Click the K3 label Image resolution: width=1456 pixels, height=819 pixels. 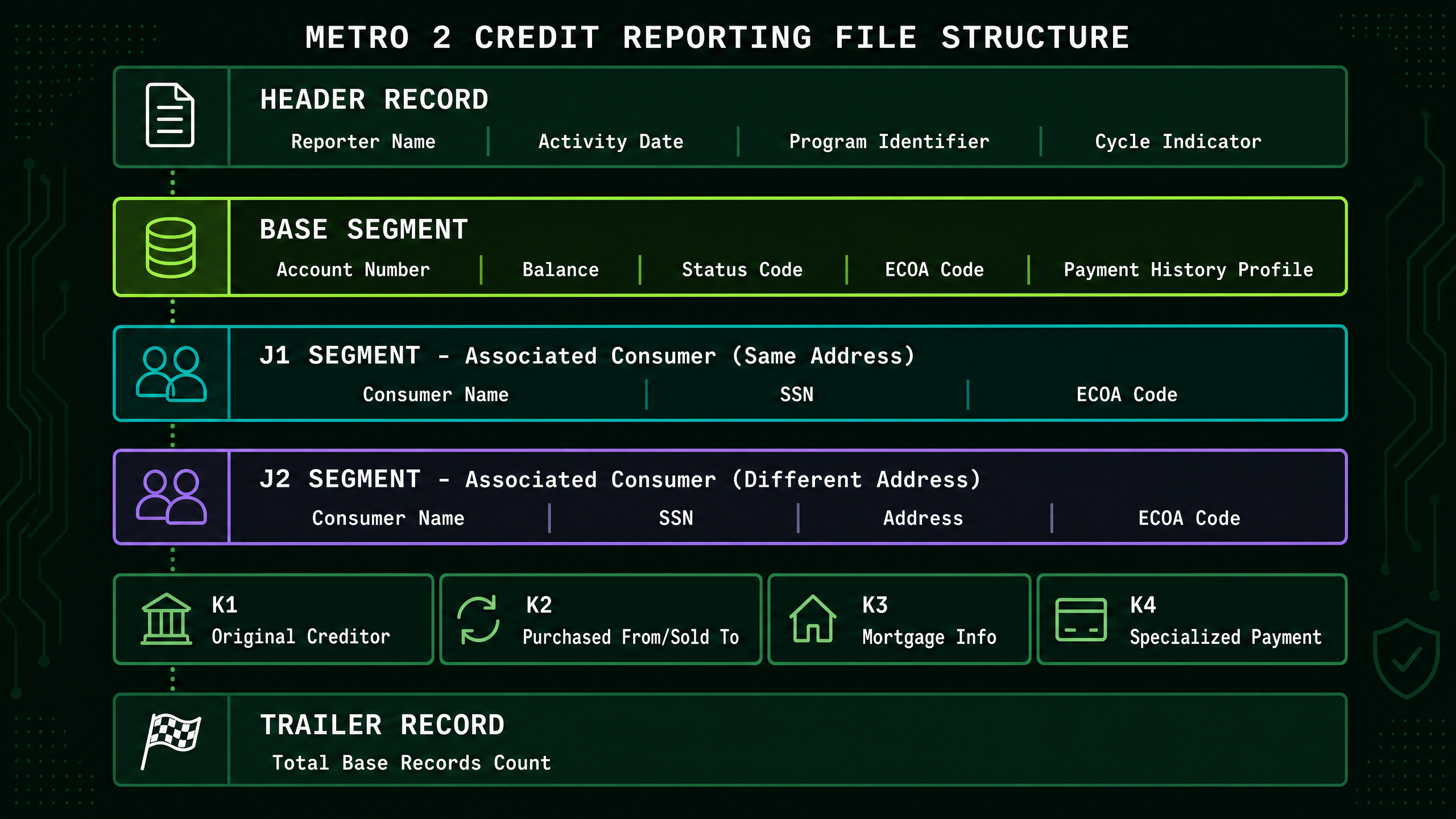875,605
